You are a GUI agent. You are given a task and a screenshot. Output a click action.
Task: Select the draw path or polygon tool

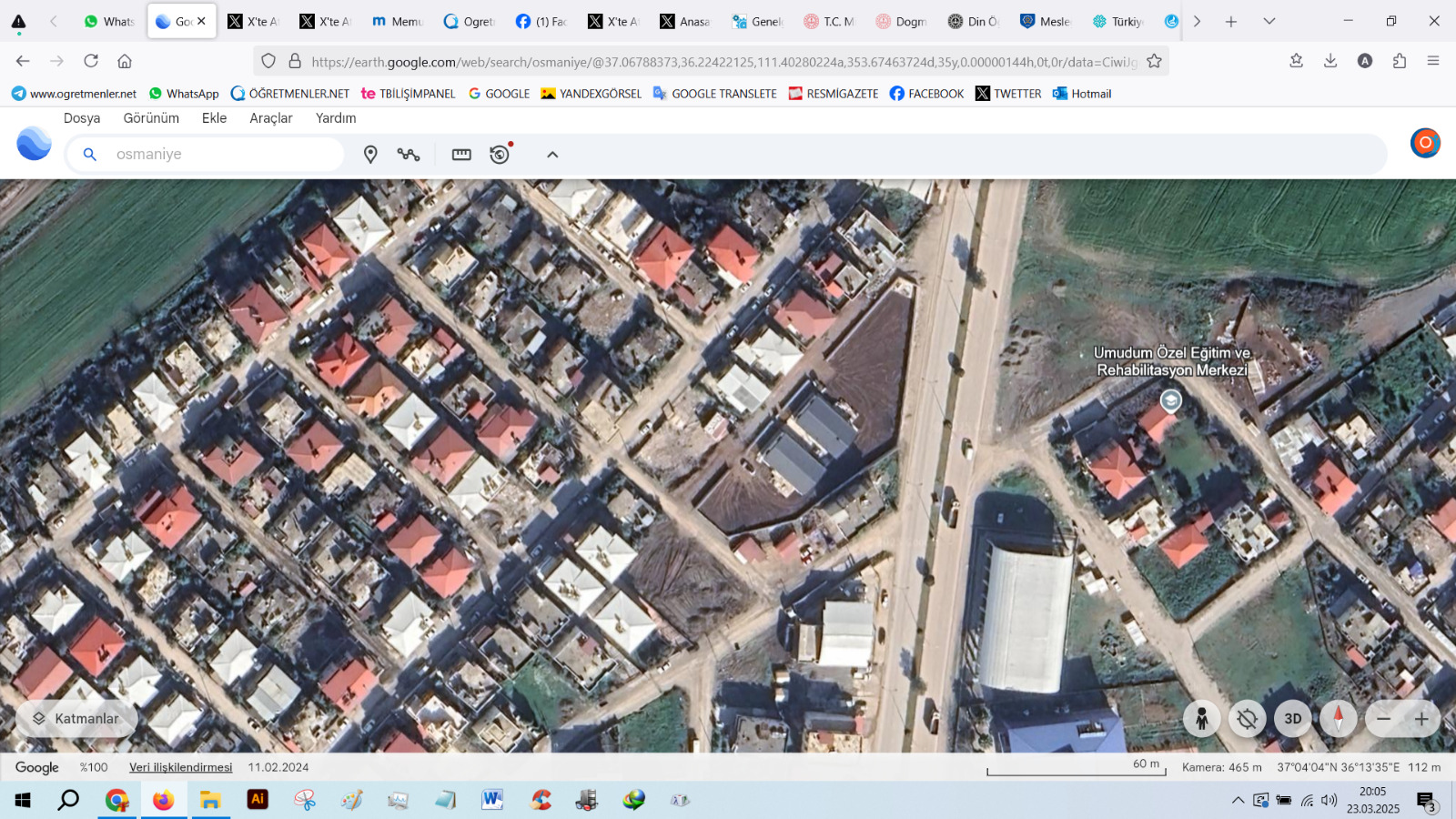[x=409, y=155]
